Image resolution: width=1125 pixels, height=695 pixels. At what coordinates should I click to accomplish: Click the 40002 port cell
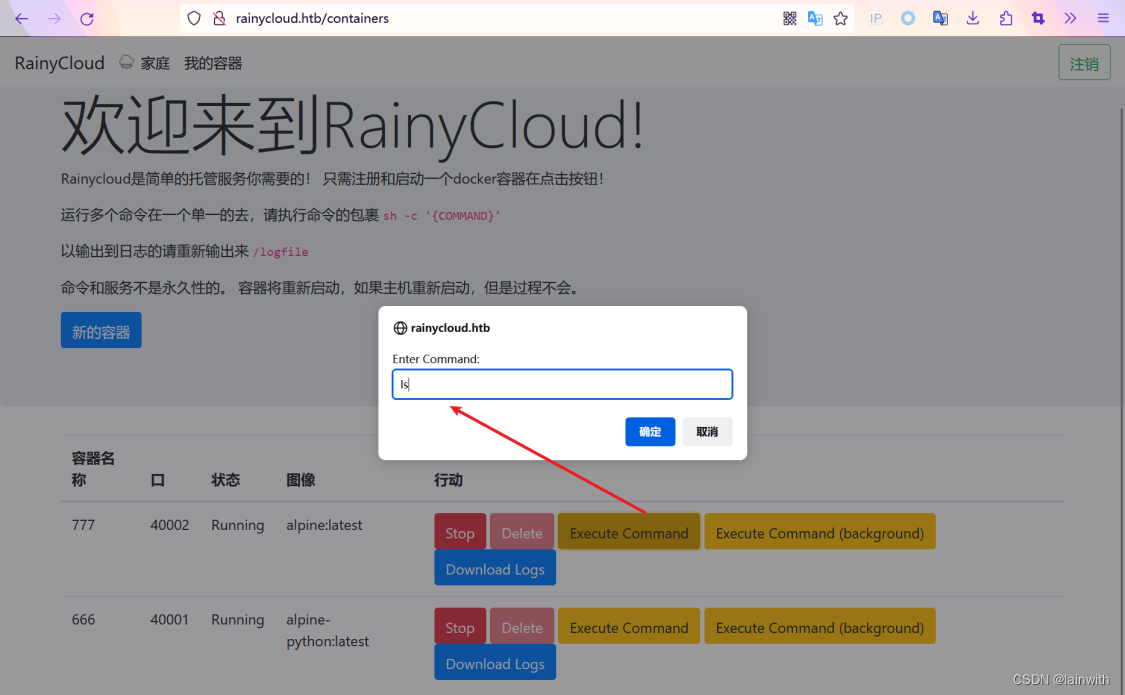169,525
